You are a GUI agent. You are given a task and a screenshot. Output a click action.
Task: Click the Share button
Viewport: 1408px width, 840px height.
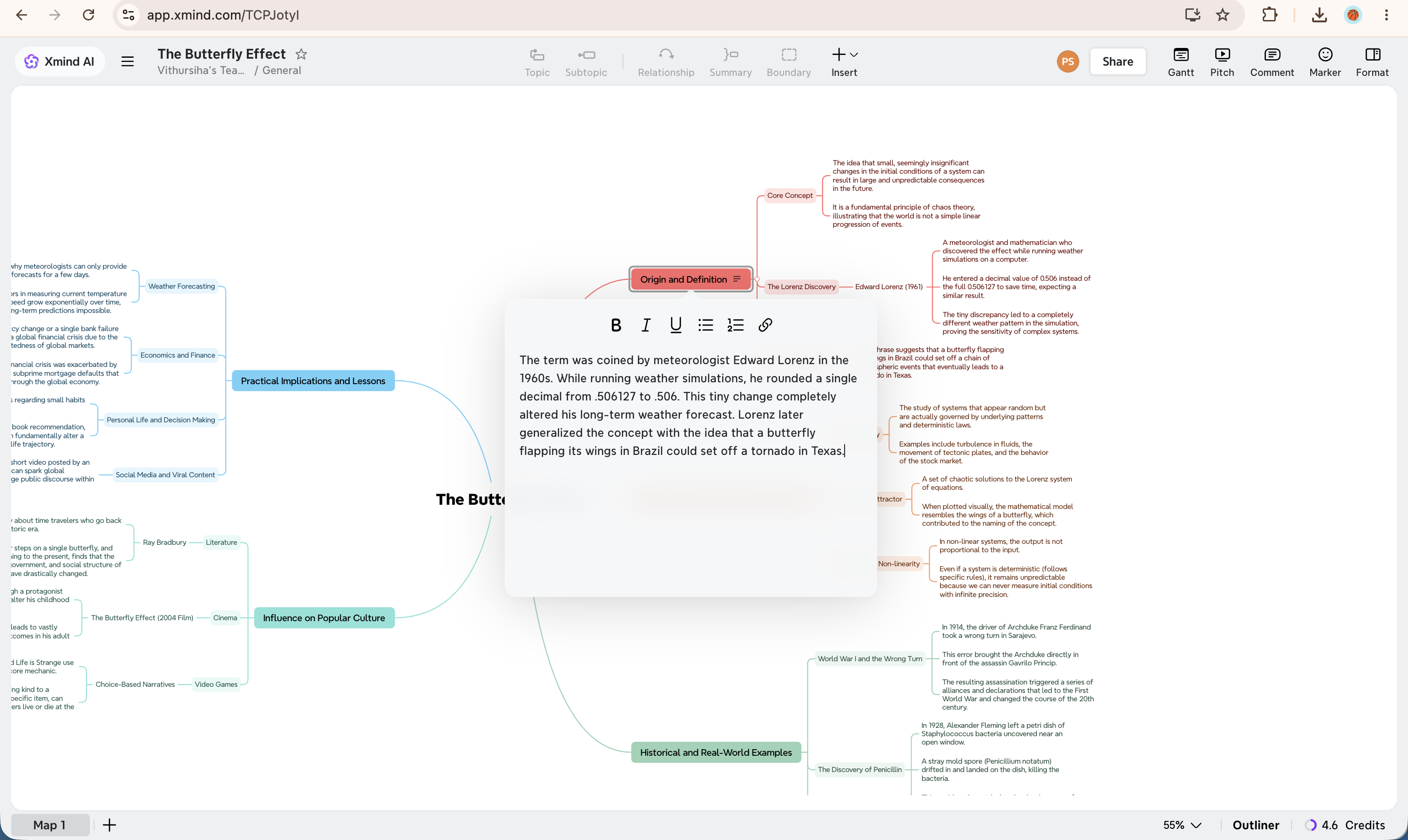coord(1117,62)
